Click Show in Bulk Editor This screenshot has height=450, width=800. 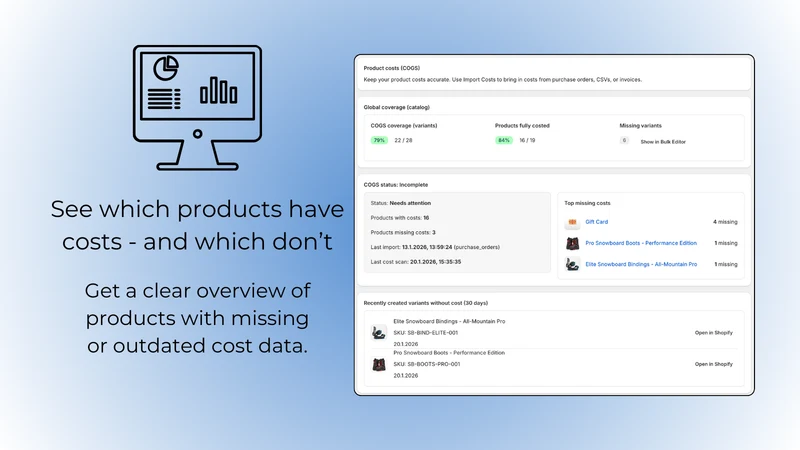click(x=663, y=142)
